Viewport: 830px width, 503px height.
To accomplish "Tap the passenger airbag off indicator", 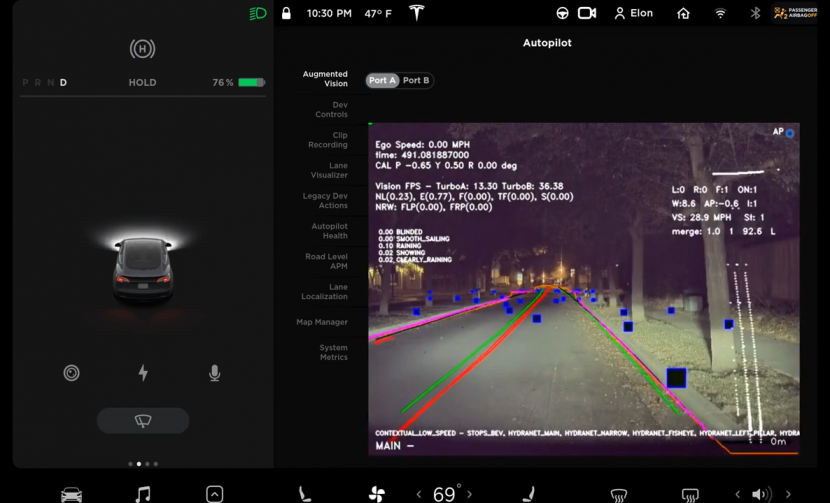I will coord(795,13).
